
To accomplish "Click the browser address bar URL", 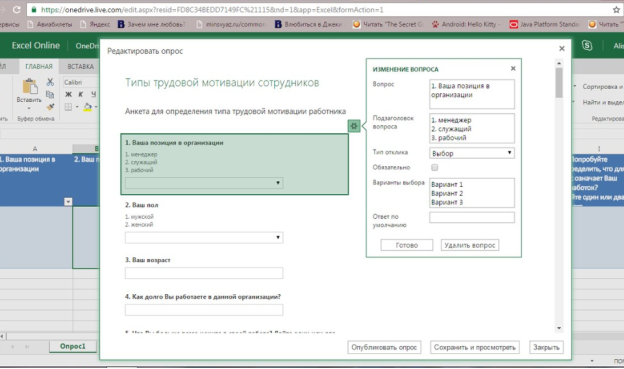I will [x=212, y=10].
